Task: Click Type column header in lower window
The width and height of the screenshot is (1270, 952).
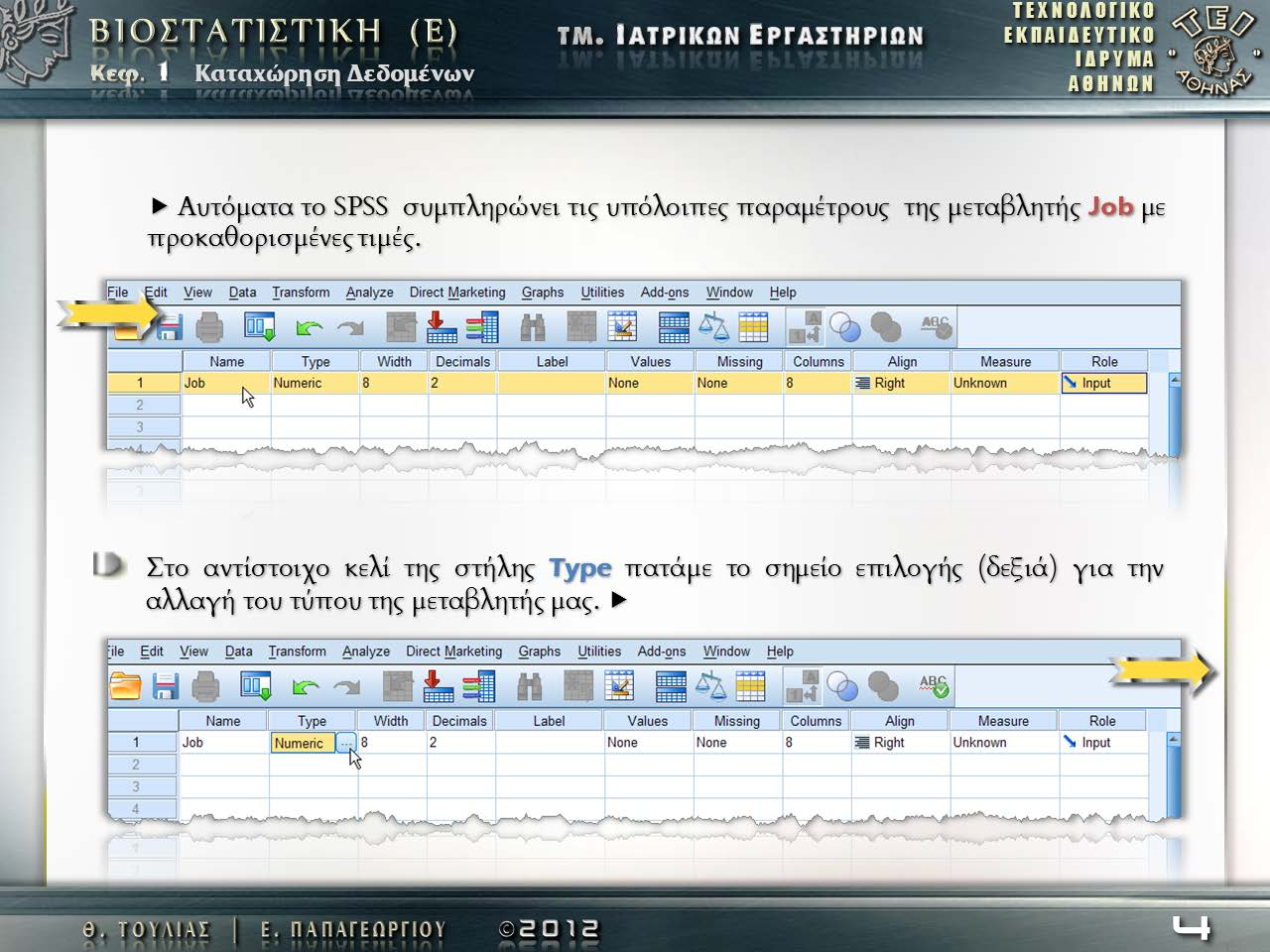Action: 312,721
